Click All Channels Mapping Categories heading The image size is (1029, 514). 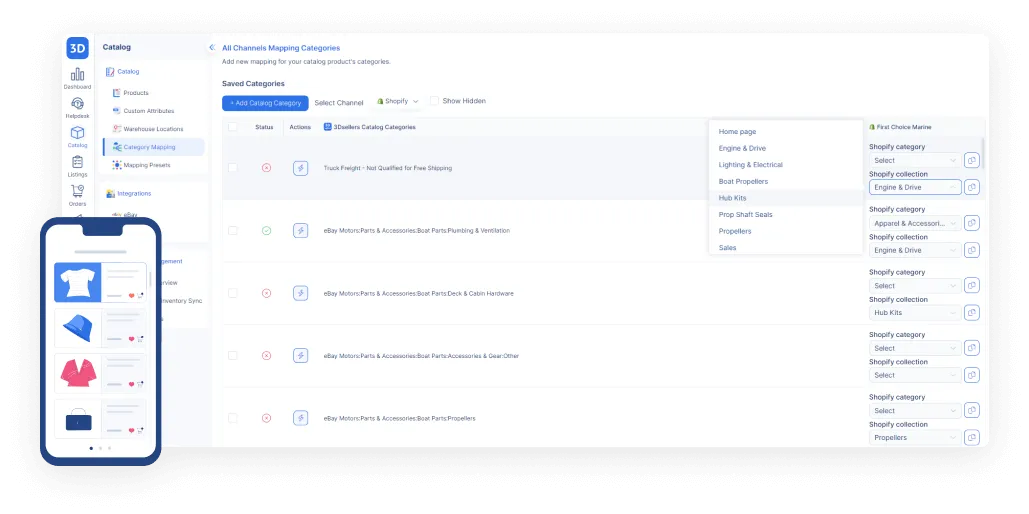(281, 48)
